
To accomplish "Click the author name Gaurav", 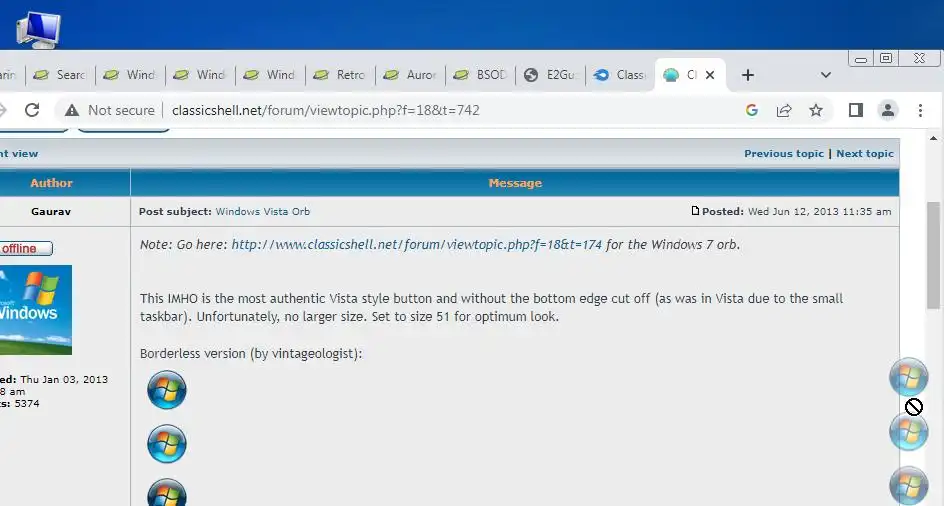I will click(x=51, y=211).
